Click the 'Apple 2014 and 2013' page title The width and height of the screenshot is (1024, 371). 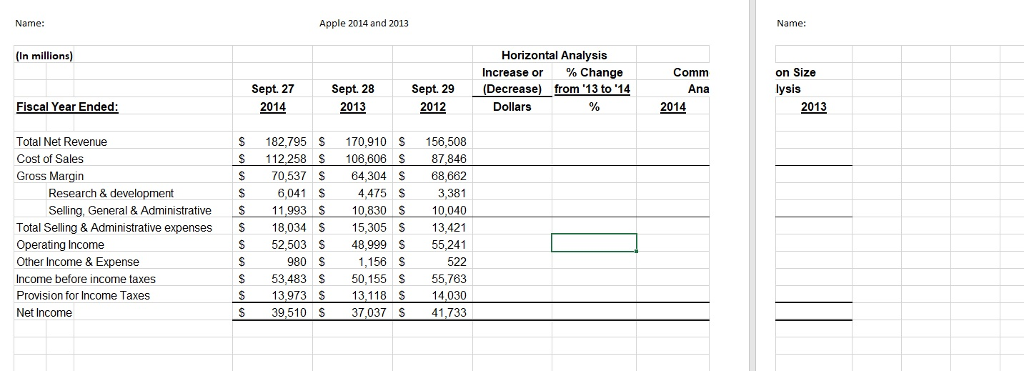364,24
